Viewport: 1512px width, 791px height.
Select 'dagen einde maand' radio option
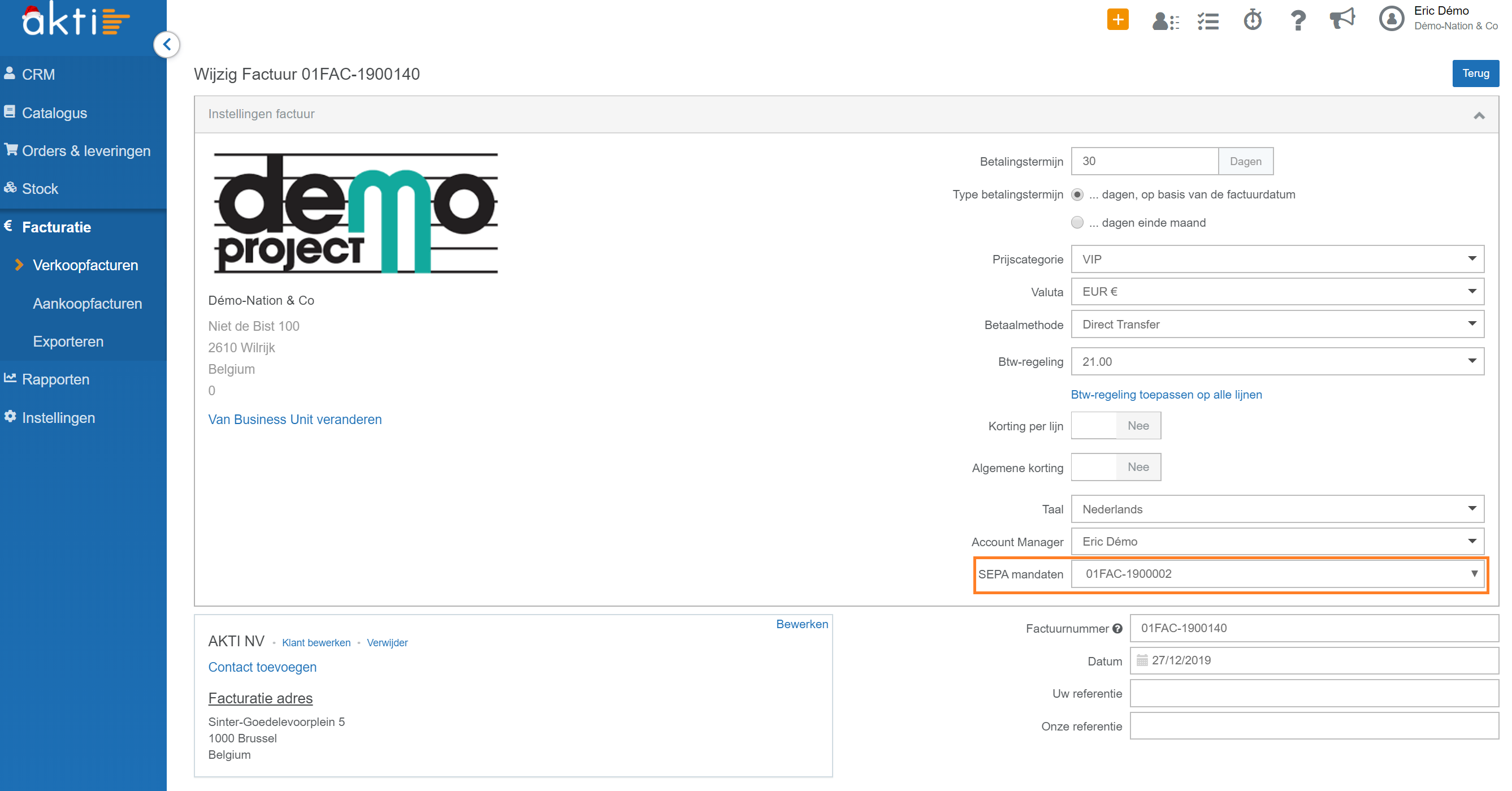pos(1077,223)
